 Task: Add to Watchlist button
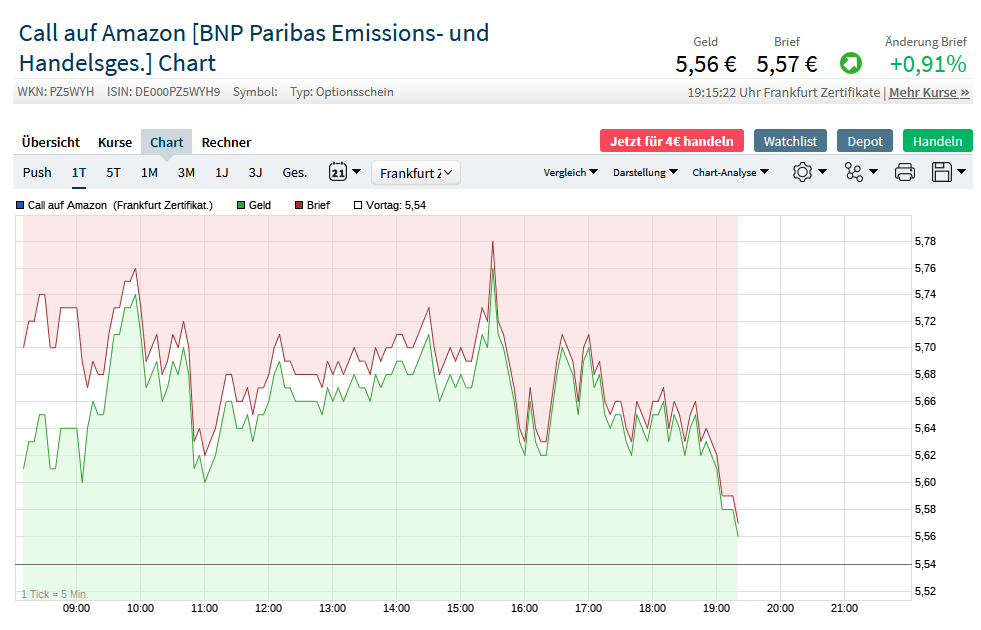791,141
